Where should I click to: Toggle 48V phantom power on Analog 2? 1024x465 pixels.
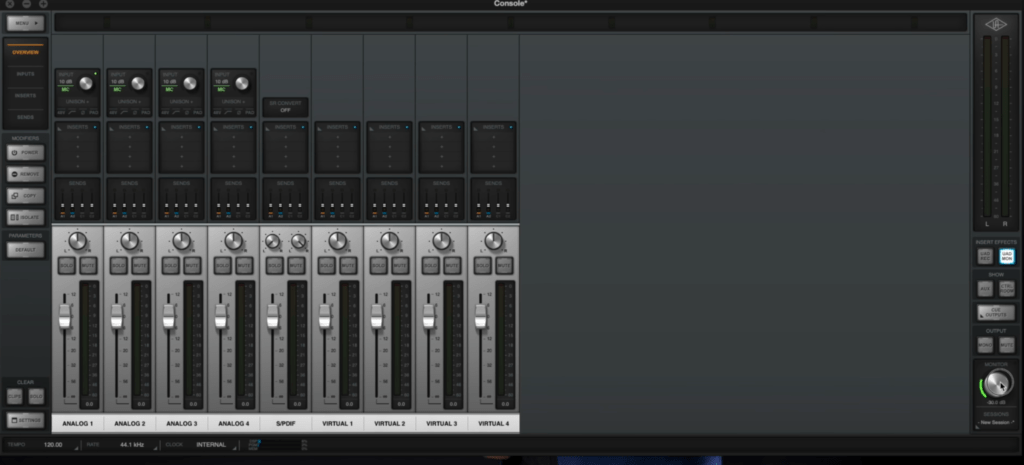112,112
